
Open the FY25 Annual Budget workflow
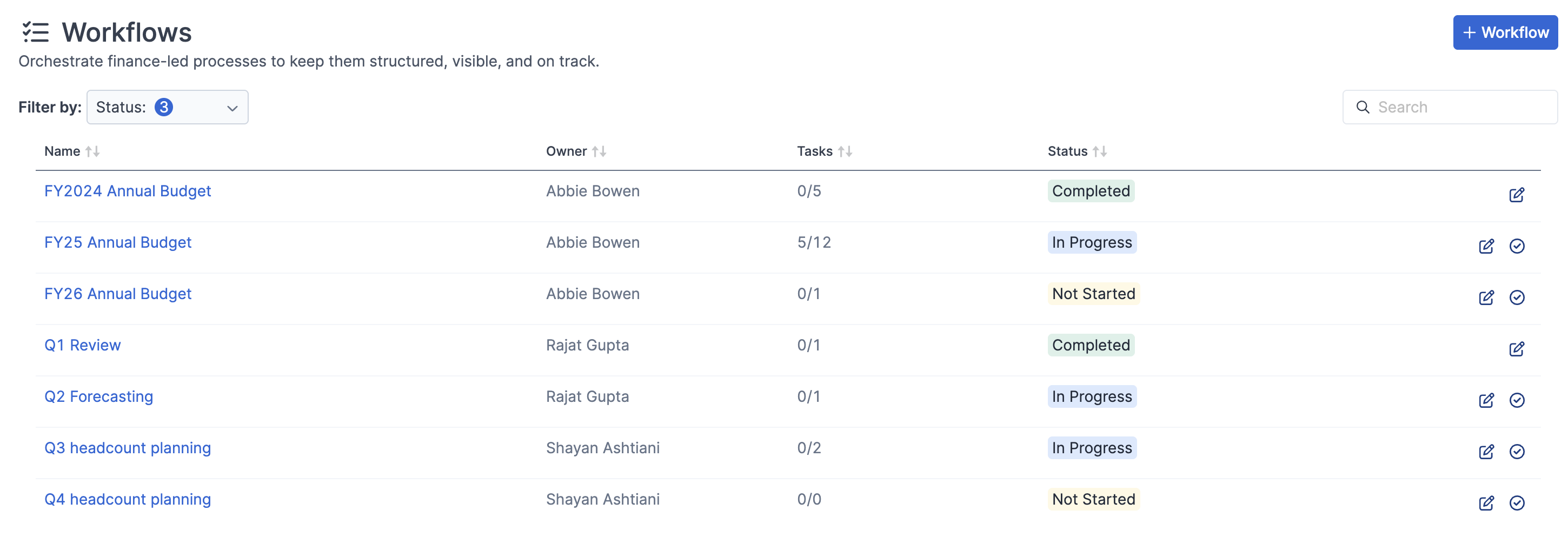click(117, 242)
